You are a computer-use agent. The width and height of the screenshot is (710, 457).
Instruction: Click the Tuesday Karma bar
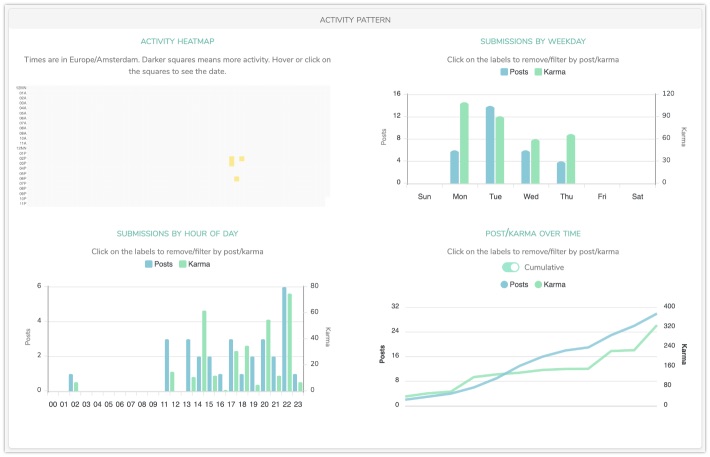pyautogui.click(x=500, y=150)
